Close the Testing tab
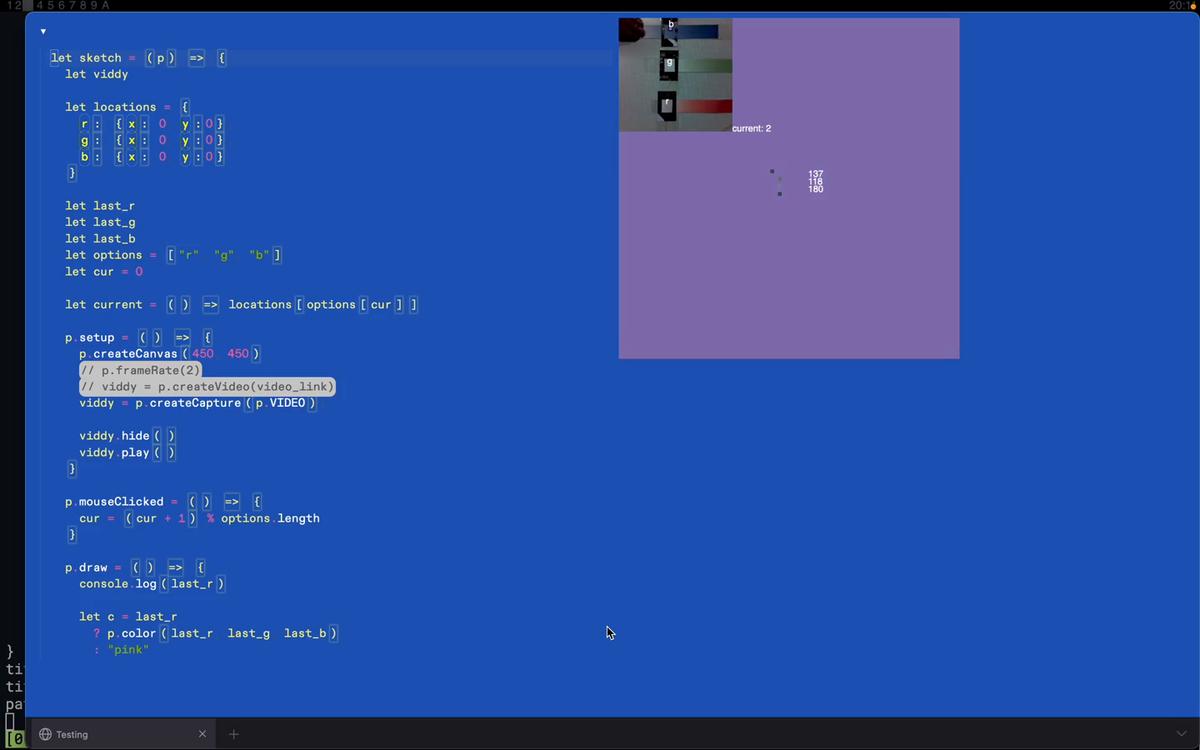Viewport: 1200px width, 750px height. 202,734
